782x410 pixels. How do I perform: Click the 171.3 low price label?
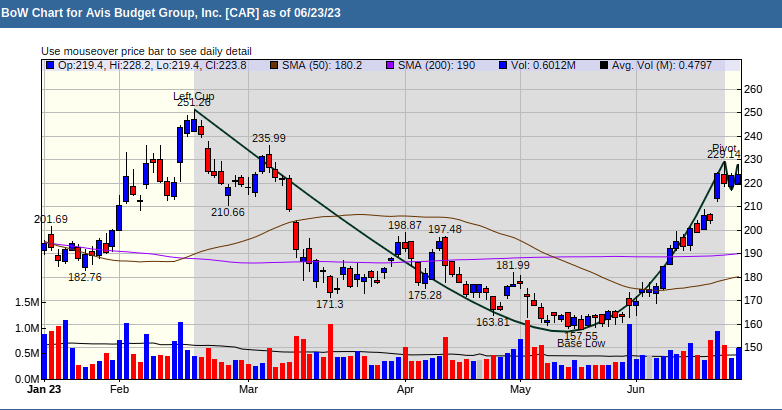tap(330, 304)
